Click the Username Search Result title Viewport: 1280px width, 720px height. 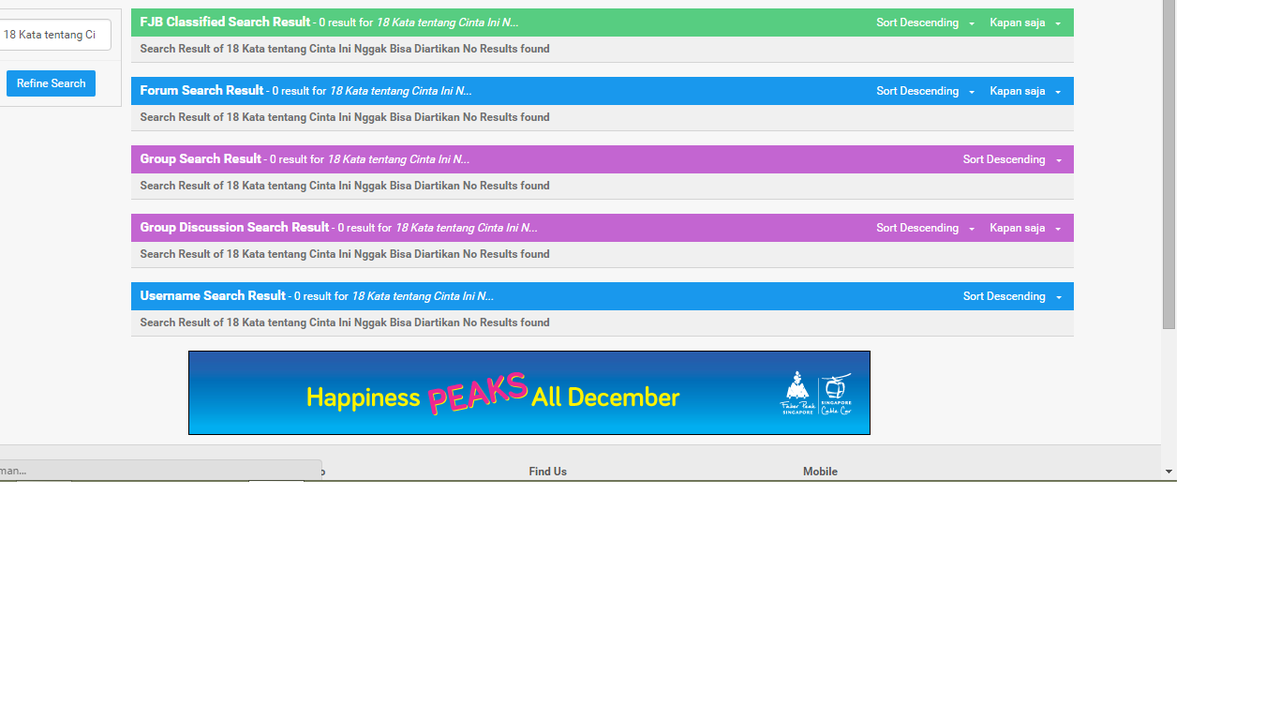click(213, 296)
